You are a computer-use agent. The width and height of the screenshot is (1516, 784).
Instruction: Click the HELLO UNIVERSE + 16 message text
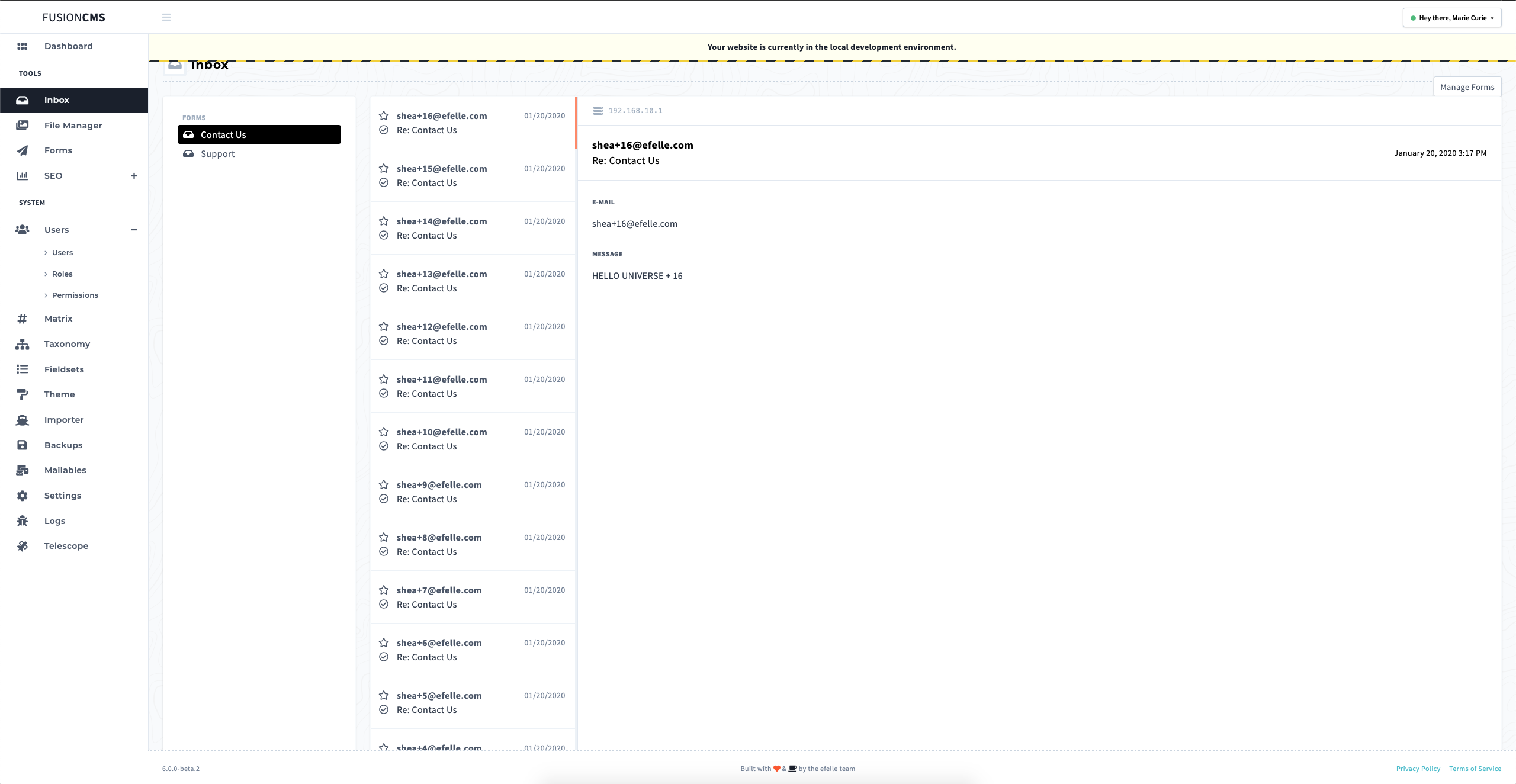point(637,276)
